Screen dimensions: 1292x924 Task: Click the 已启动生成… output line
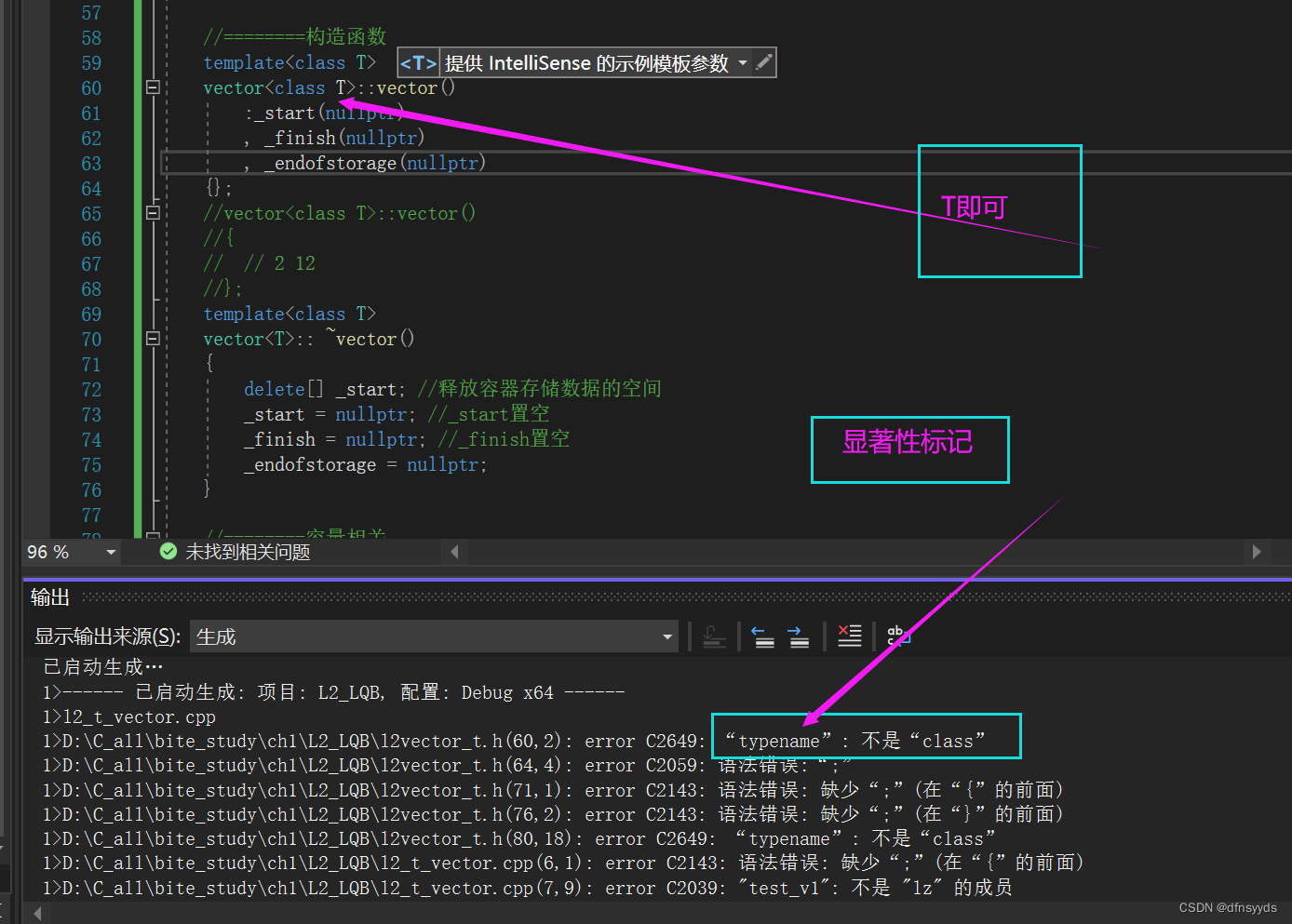pyautogui.click(x=103, y=667)
